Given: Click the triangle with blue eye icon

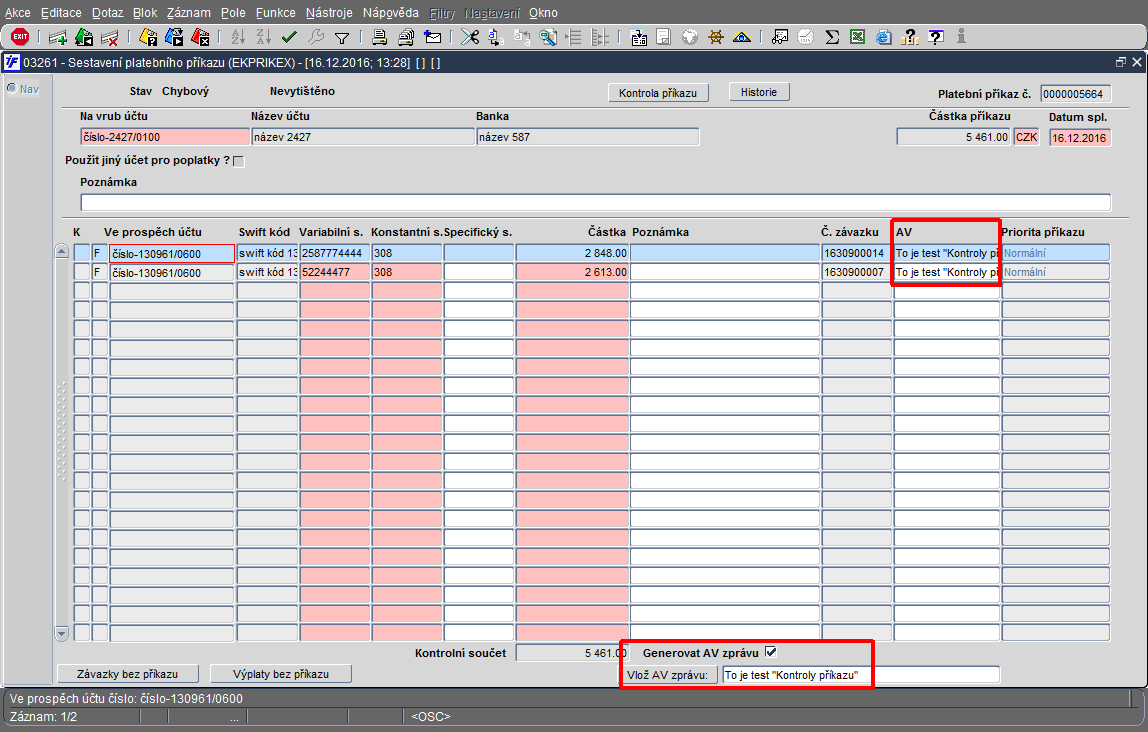Looking at the screenshot, I should pyautogui.click(x=742, y=37).
